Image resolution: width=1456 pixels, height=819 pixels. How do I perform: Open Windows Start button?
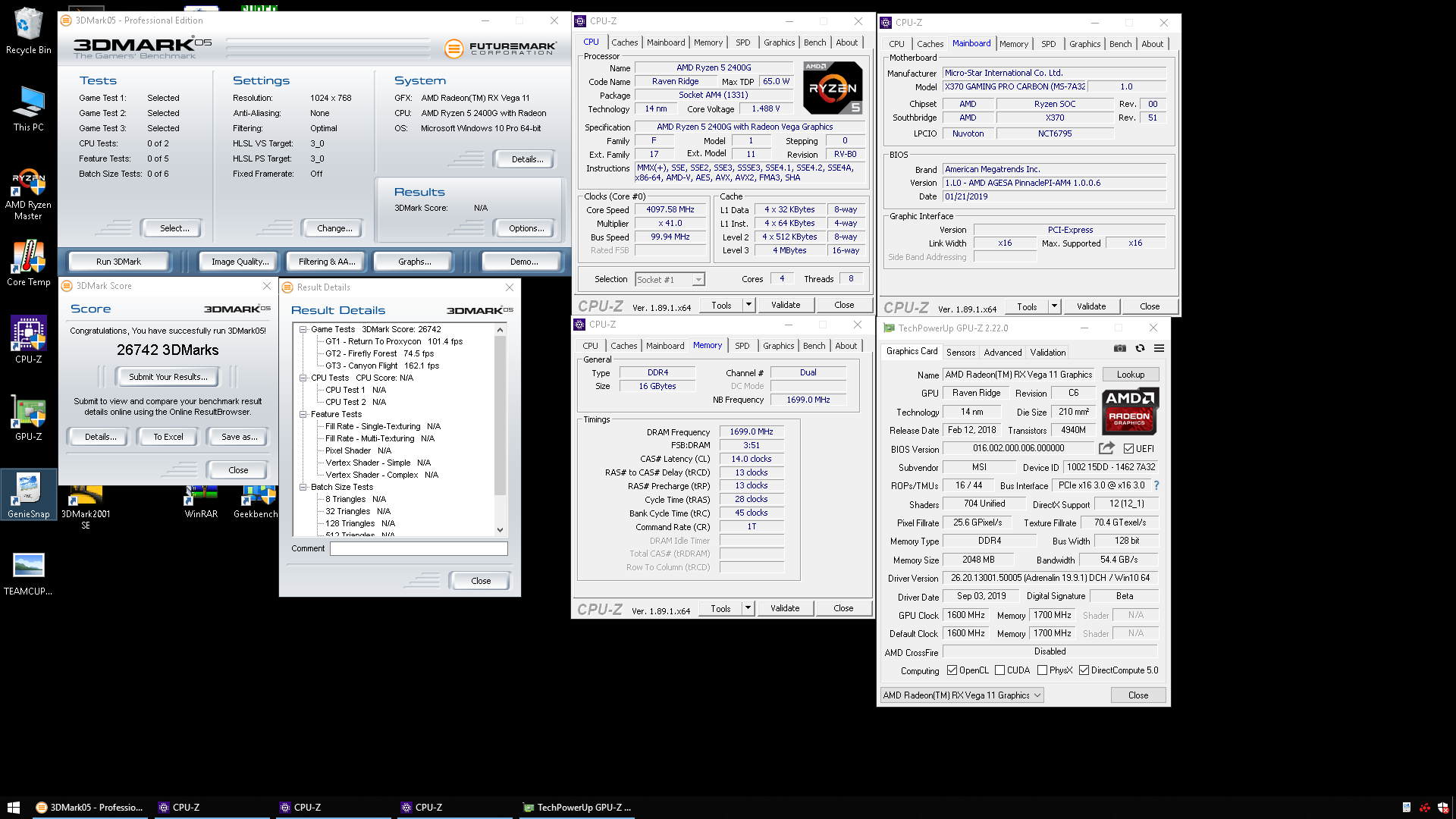point(13,808)
